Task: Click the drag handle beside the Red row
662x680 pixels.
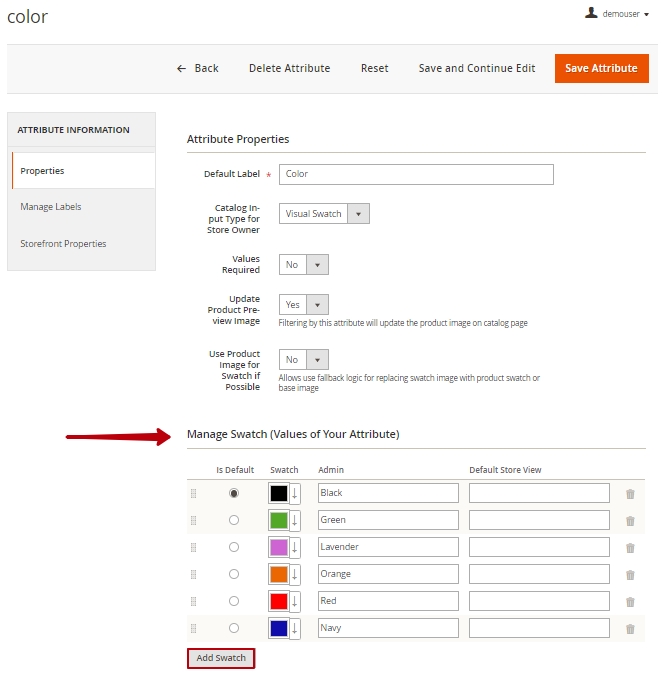Action: (x=194, y=601)
